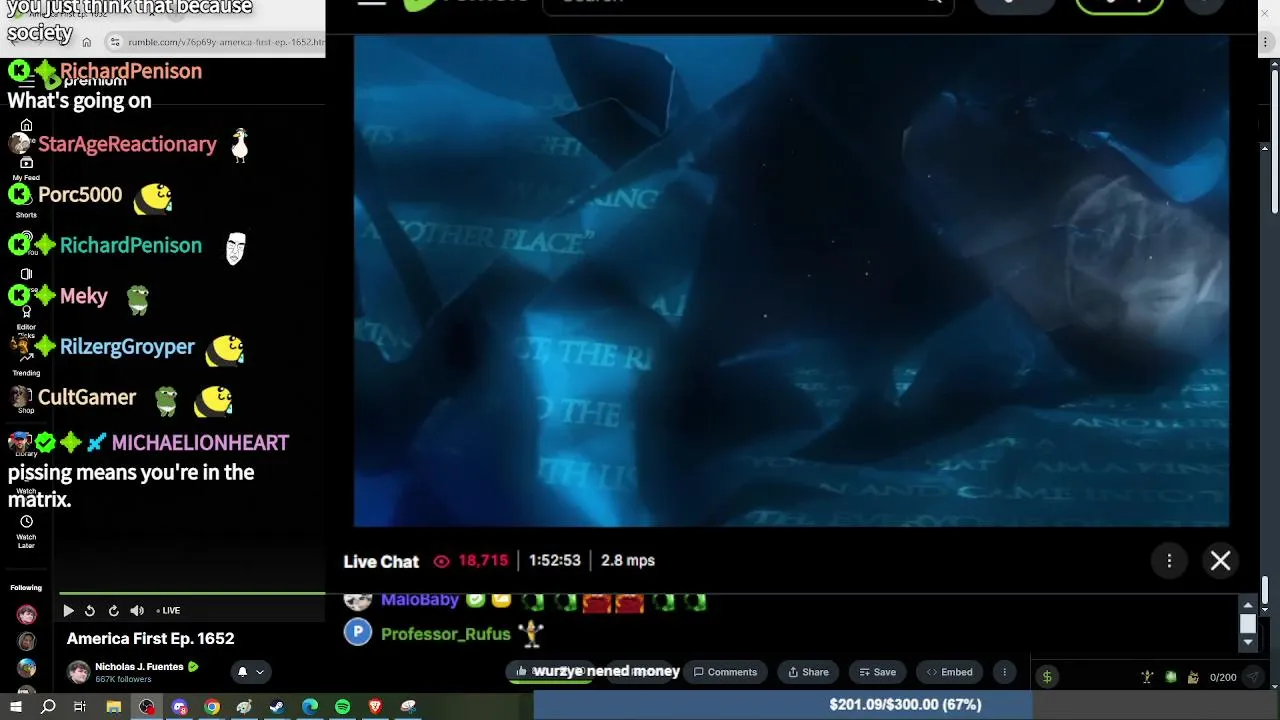
Task: Open the emote picker third icon near counter
Action: coord(1193,677)
